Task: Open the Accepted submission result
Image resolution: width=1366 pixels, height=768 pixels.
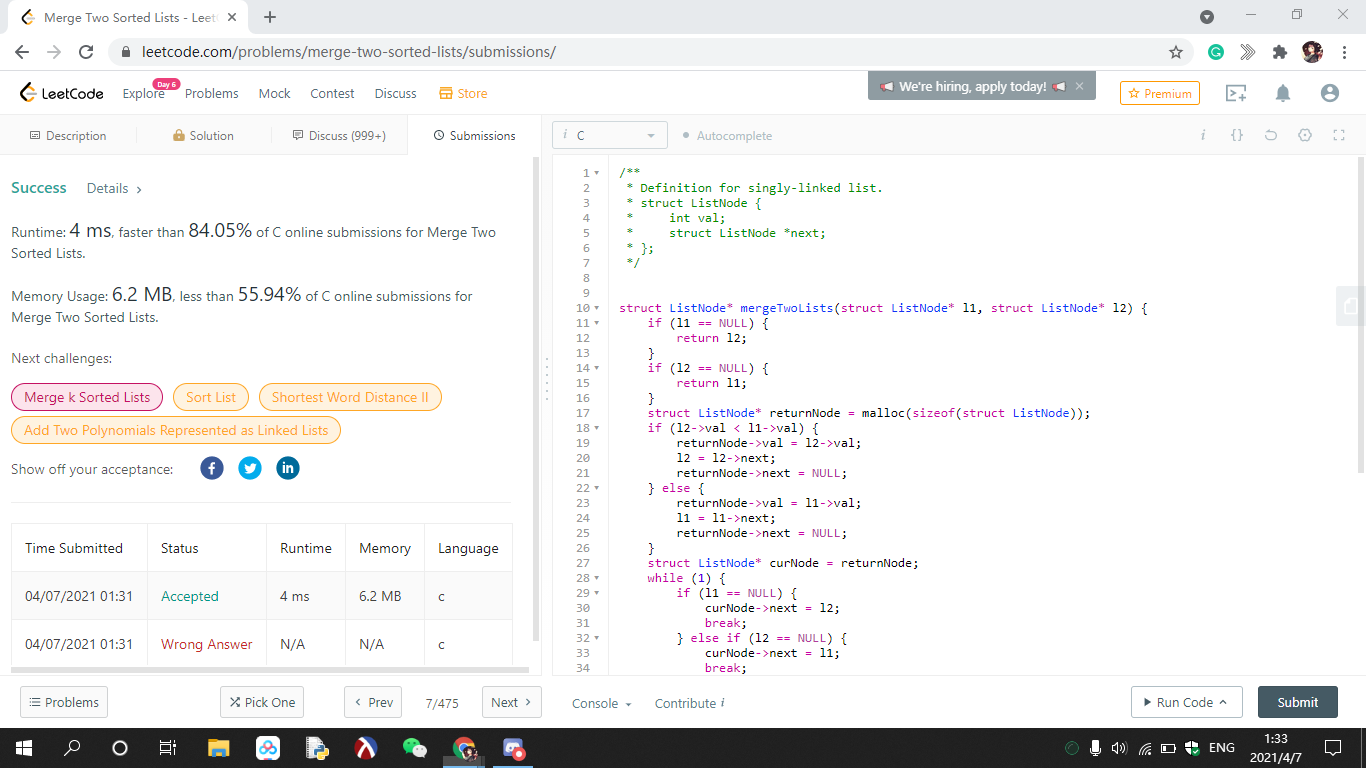Action: (x=190, y=596)
